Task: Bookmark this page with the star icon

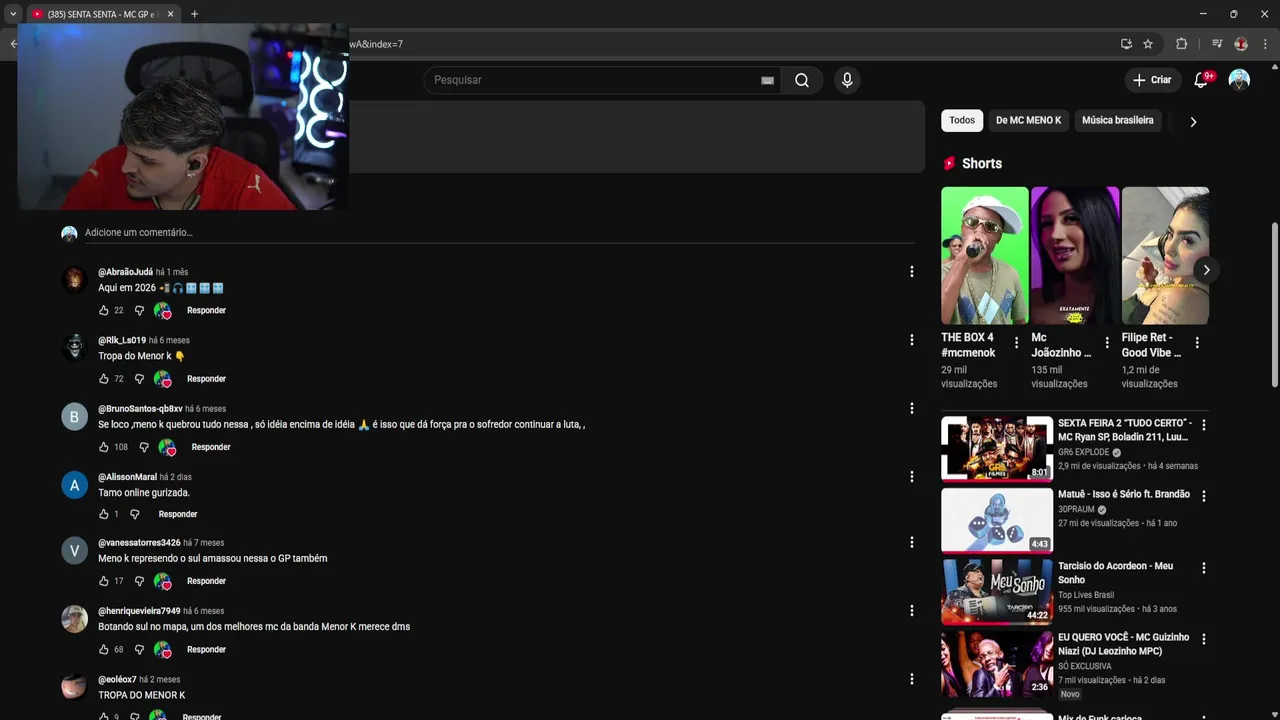Action: [1148, 44]
